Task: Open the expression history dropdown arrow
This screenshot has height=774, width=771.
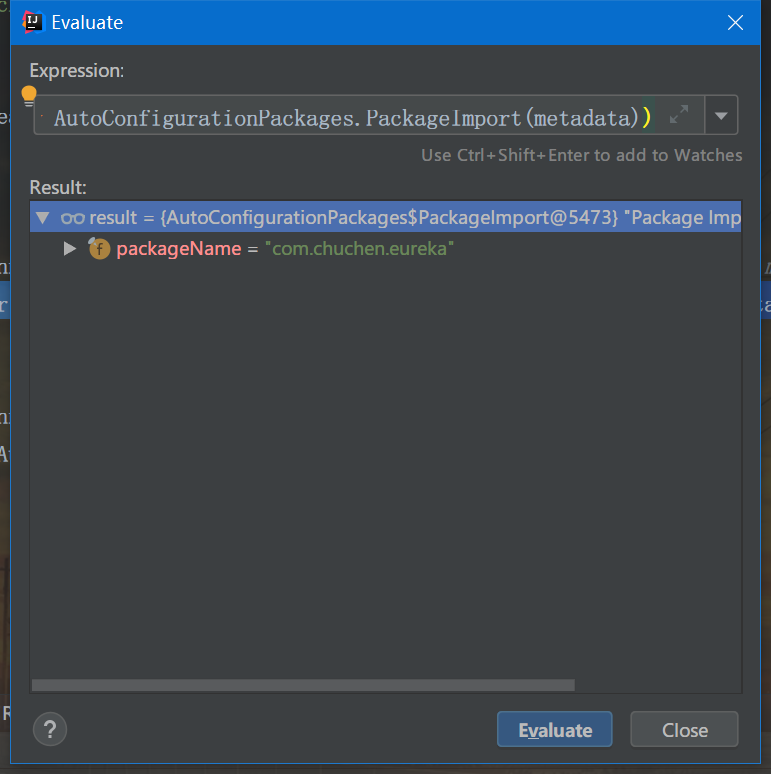Action: pos(721,116)
